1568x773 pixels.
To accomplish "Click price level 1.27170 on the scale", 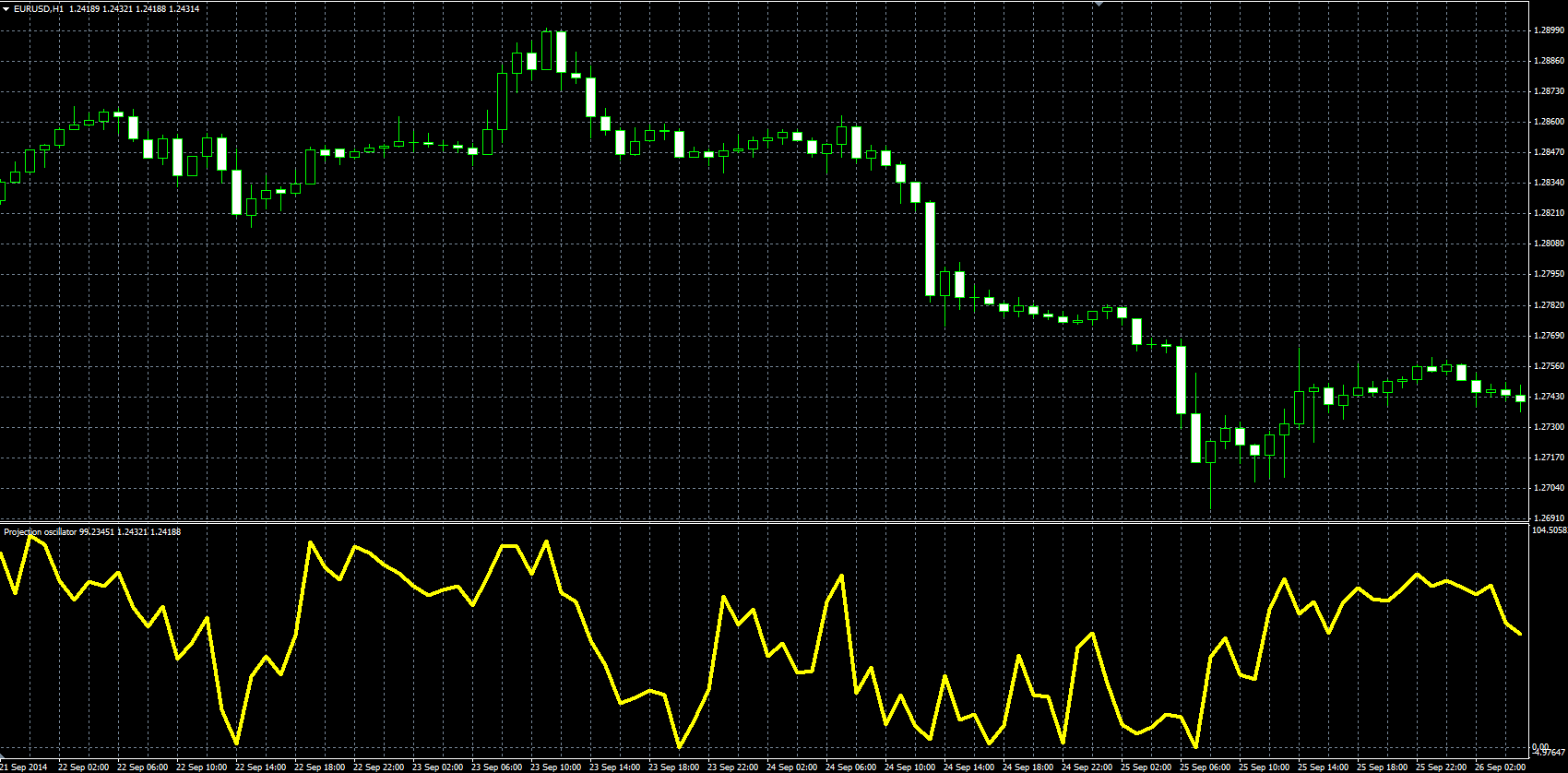I will pyautogui.click(x=1549, y=458).
